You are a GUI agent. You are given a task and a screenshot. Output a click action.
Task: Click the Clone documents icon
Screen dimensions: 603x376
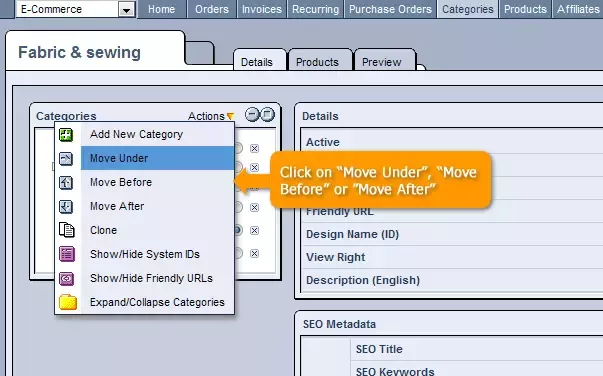pos(67,230)
